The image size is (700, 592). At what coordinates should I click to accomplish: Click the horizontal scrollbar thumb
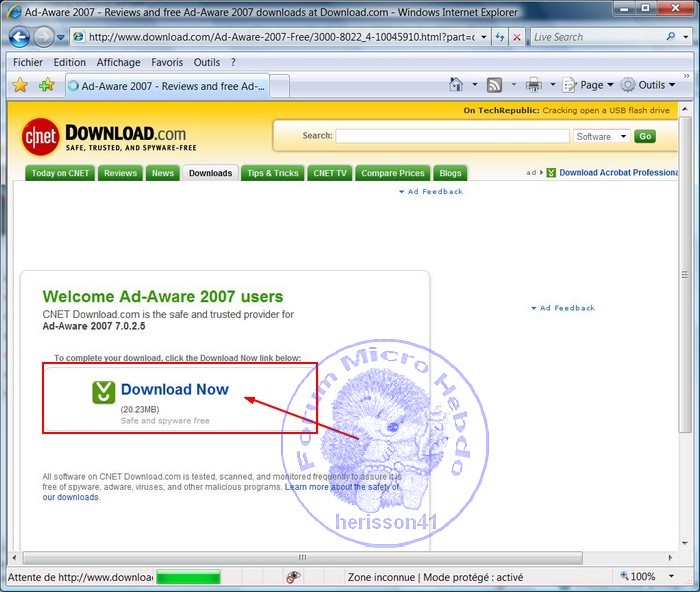303,557
